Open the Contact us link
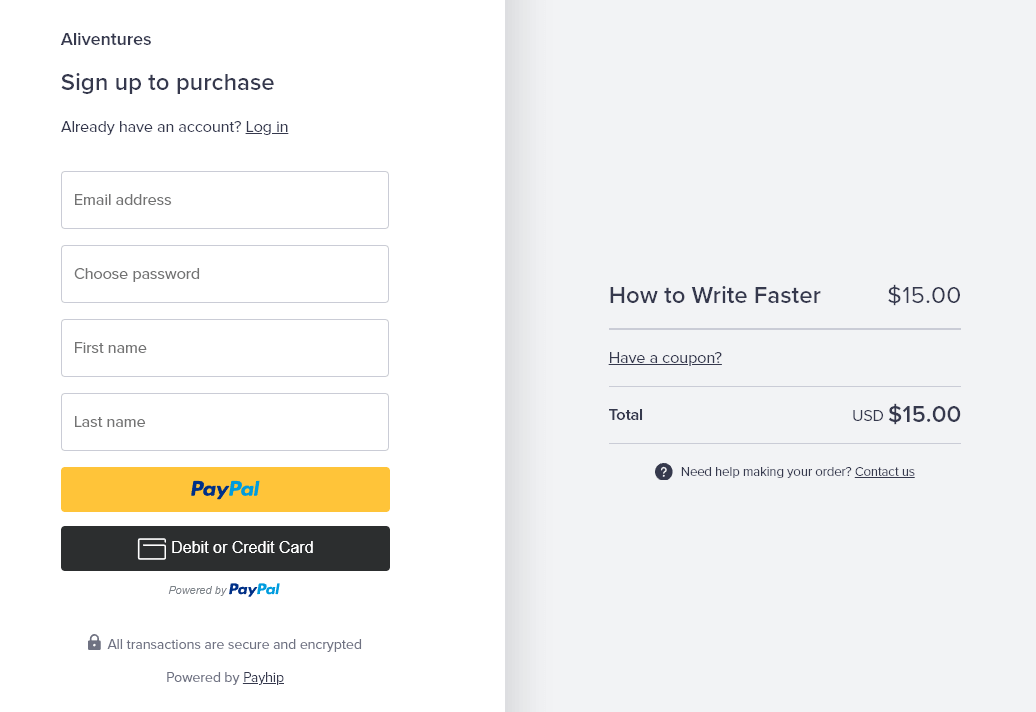The height and width of the screenshot is (712, 1036). (885, 472)
